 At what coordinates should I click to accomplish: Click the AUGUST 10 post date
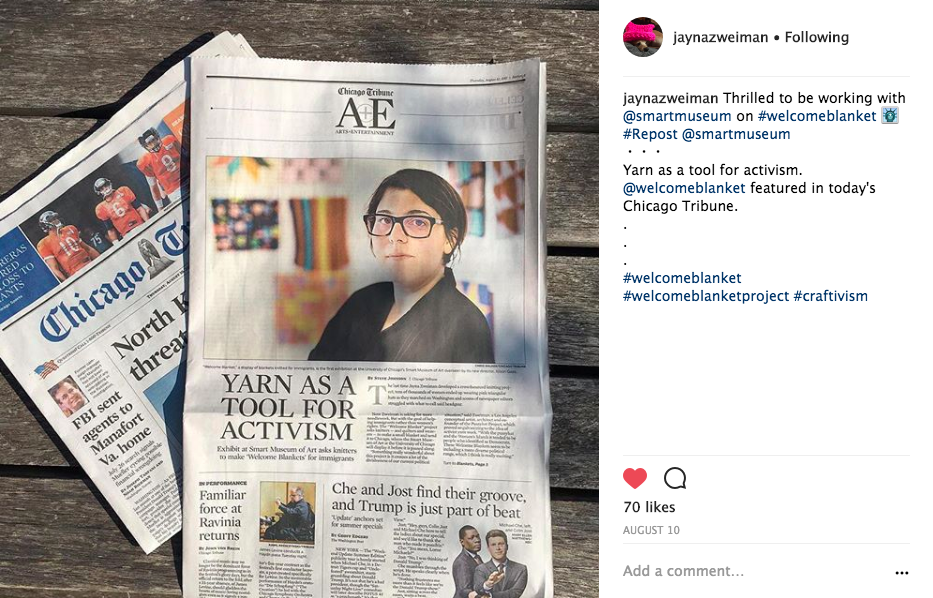(651, 530)
